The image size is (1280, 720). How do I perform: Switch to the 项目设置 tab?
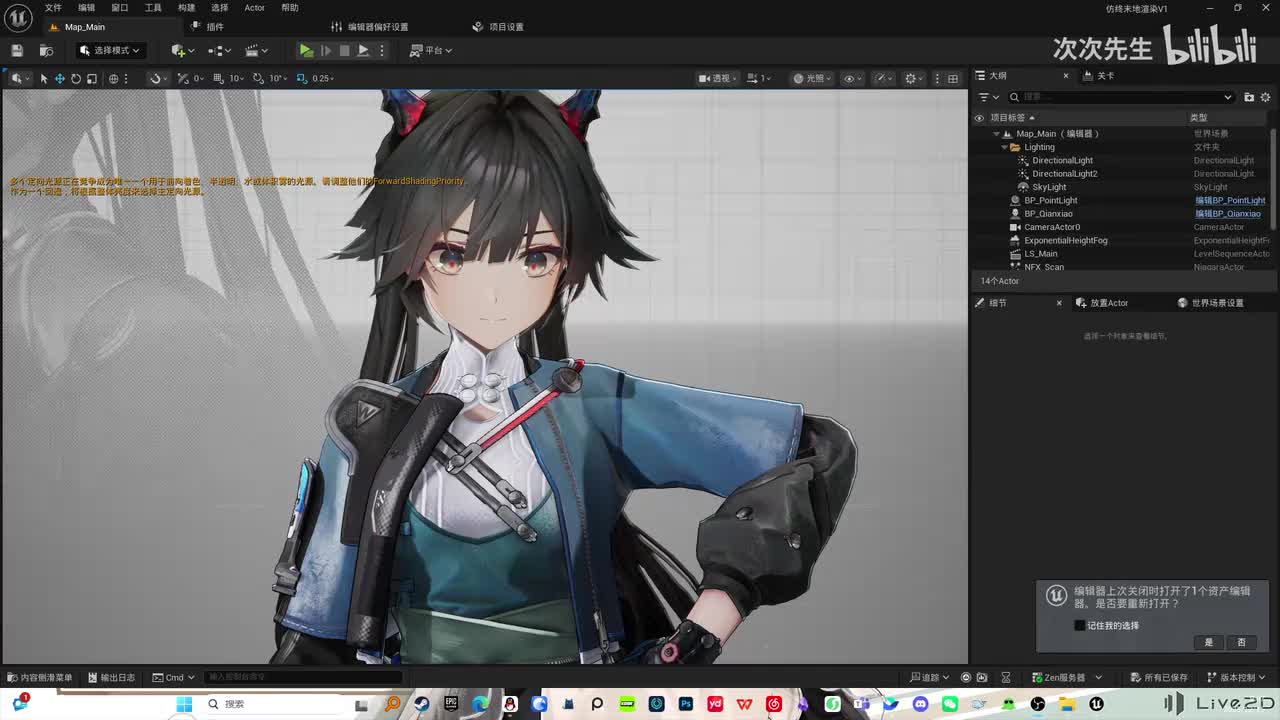pyautogui.click(x=498, y=27)
